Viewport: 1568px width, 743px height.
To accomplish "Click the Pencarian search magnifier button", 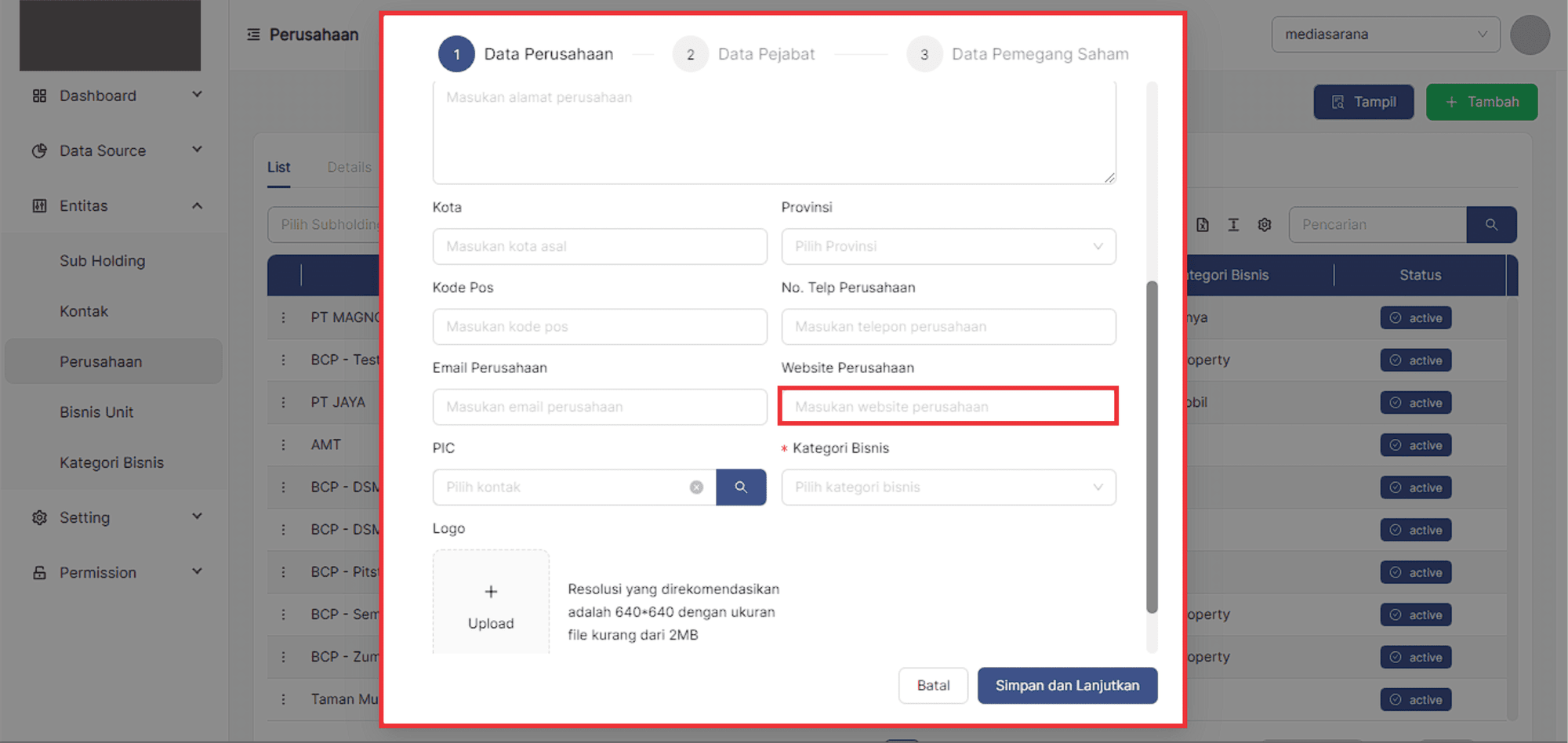I will (x=1491, y=225).
